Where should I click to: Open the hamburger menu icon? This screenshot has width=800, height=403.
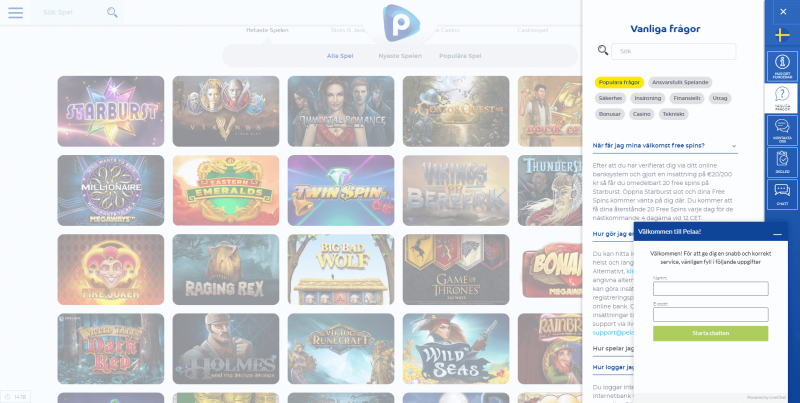pos(15,13)
